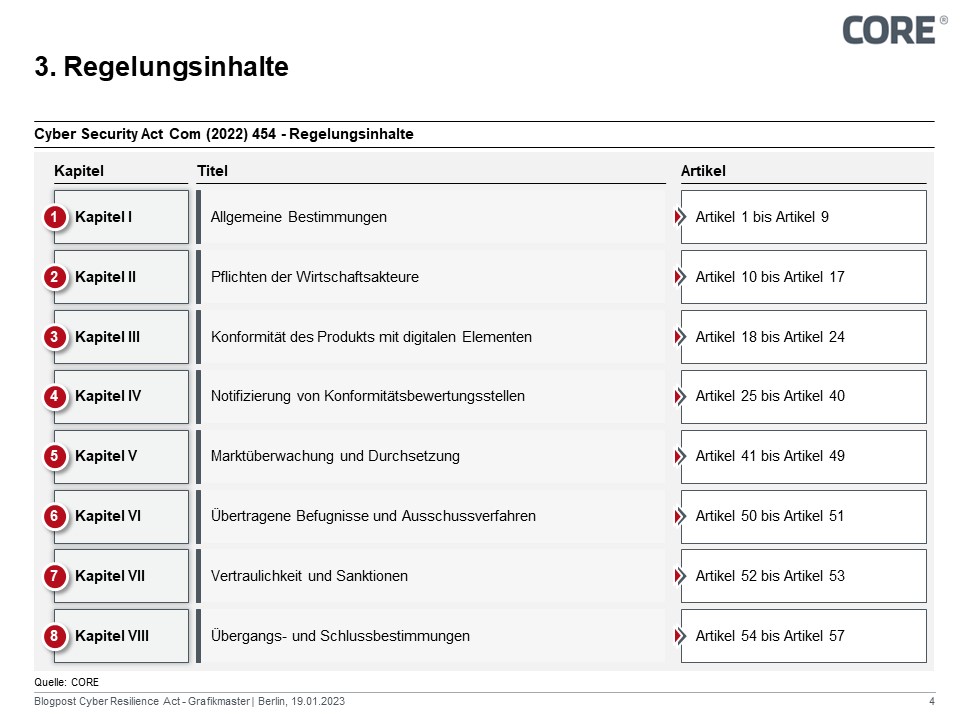The image size is (960, 720).
Task: Click the red number 4 circle badge
Action: (56, 397)
